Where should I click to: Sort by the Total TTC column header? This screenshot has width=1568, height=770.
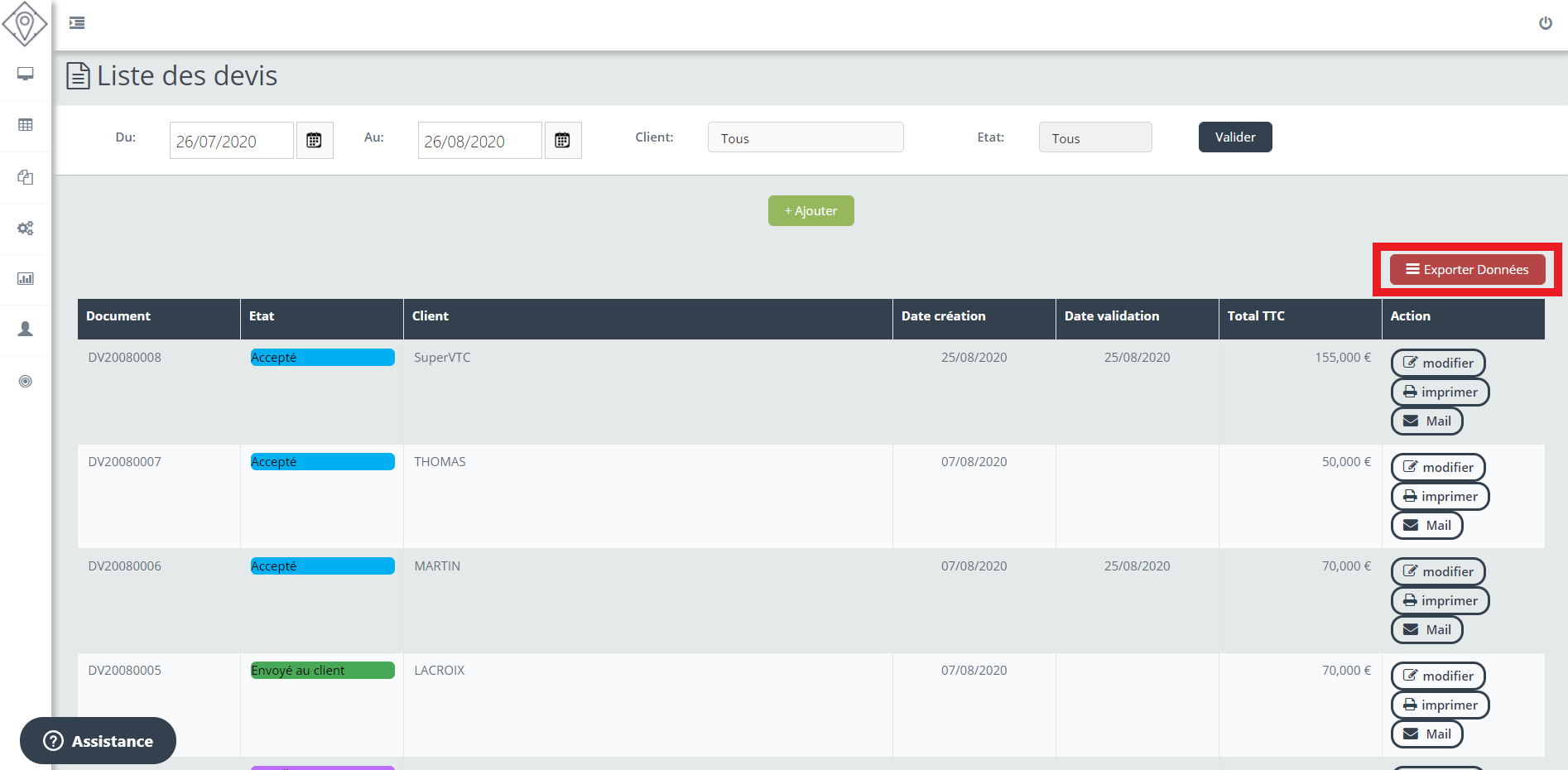(1256, 316)
